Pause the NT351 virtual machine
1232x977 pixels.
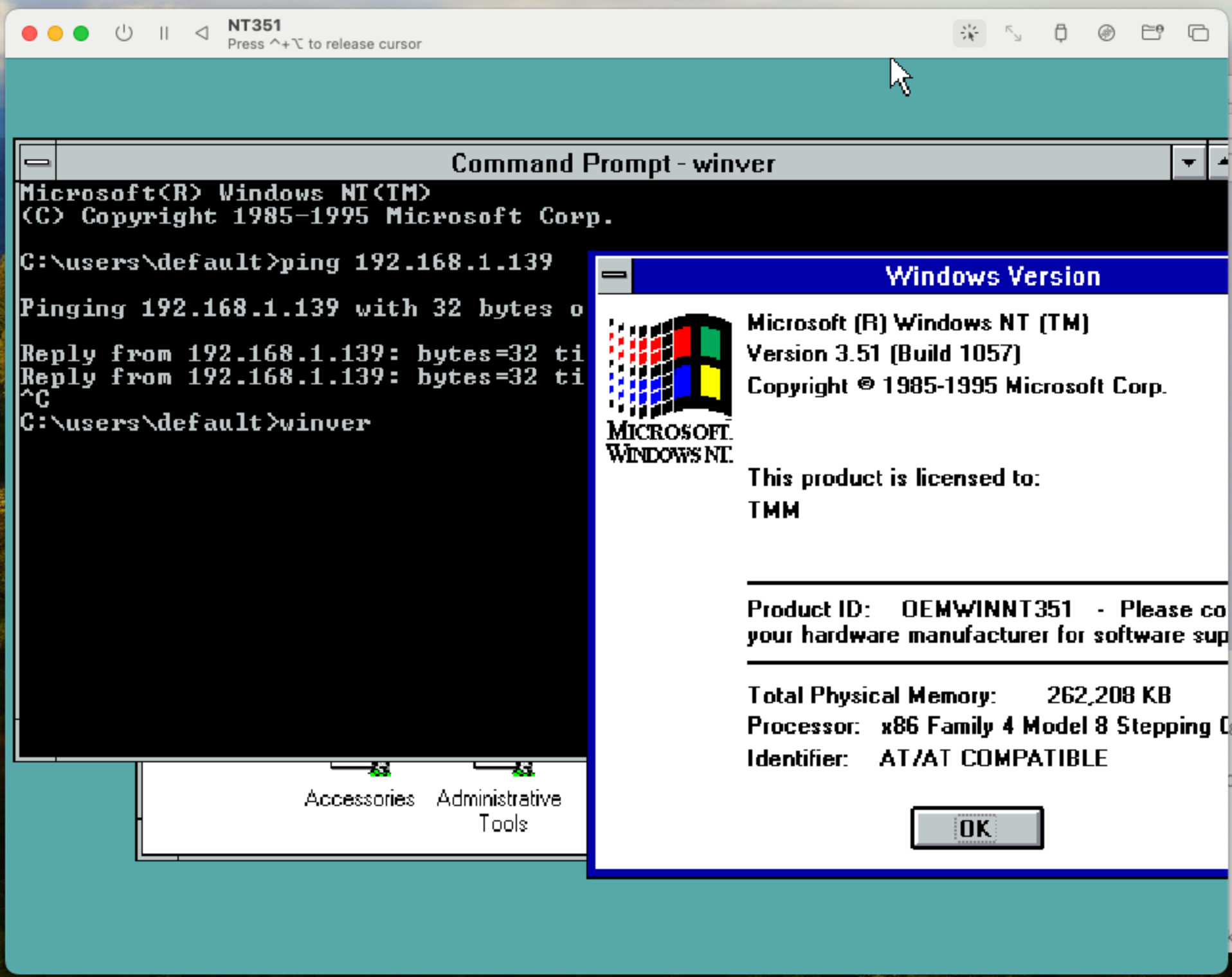(x=164, y=33)
